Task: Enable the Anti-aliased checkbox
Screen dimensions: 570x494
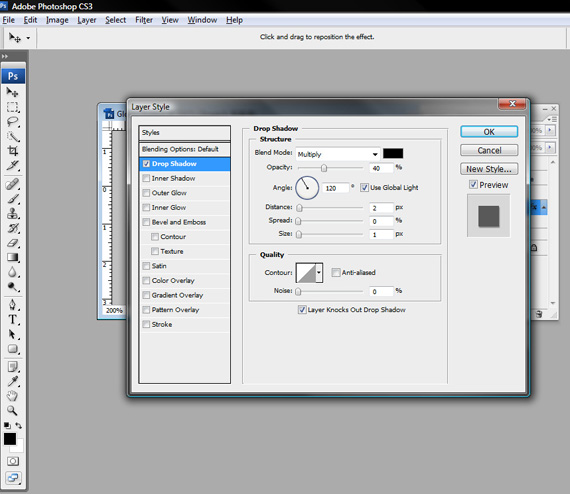Action: pos(336,272)
